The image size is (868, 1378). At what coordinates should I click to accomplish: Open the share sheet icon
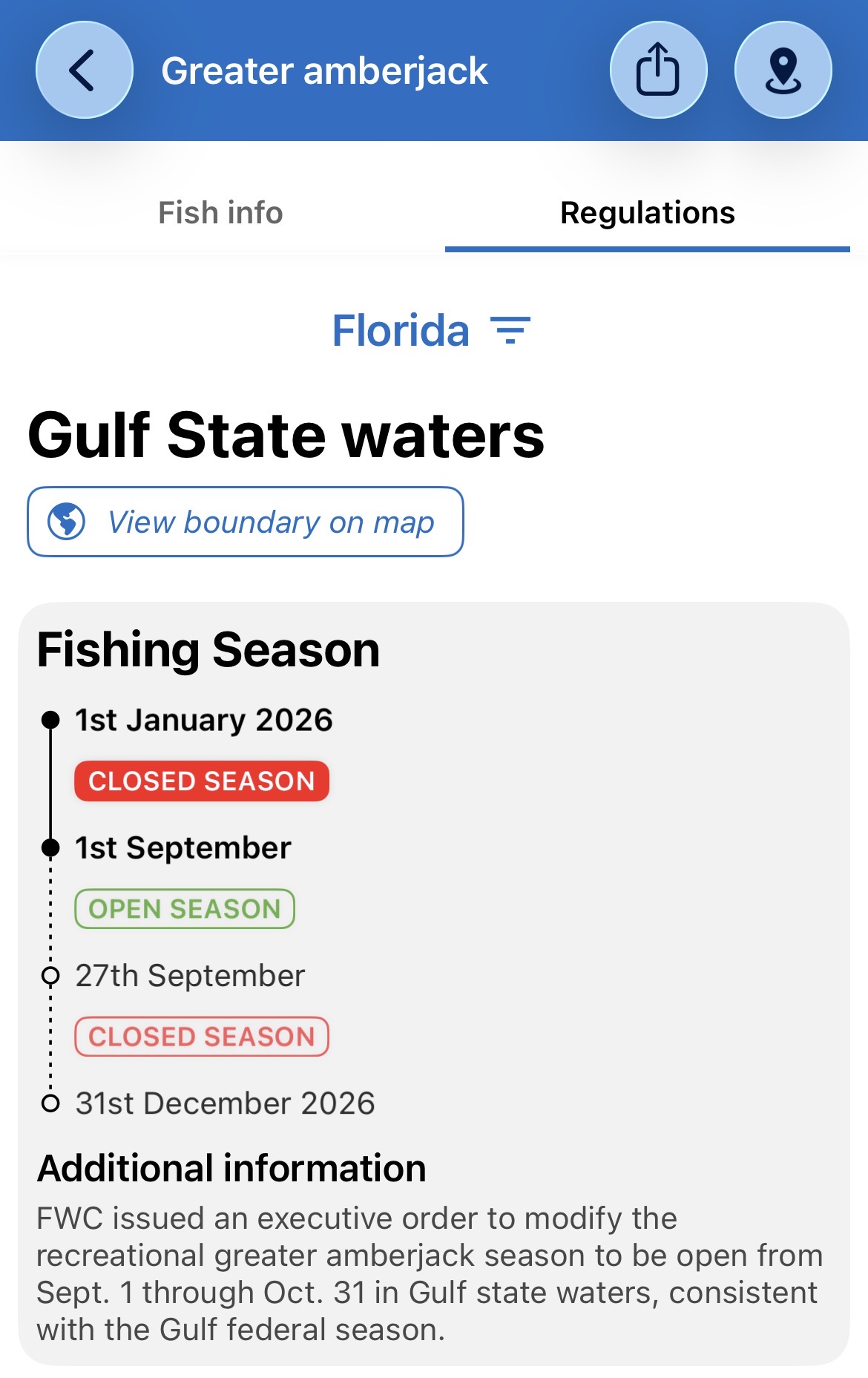(x=658, y=70)
